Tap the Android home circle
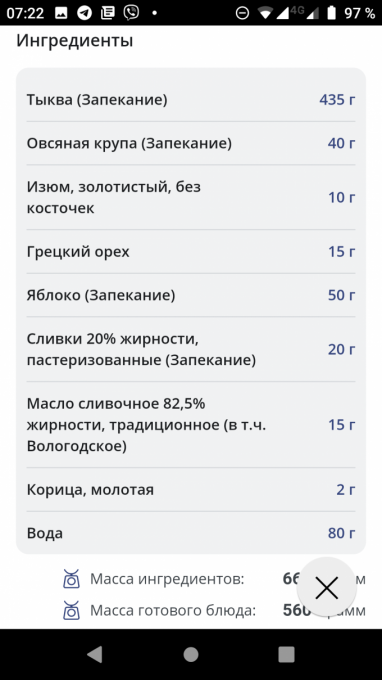382x680 pixels. pos(191,654)
